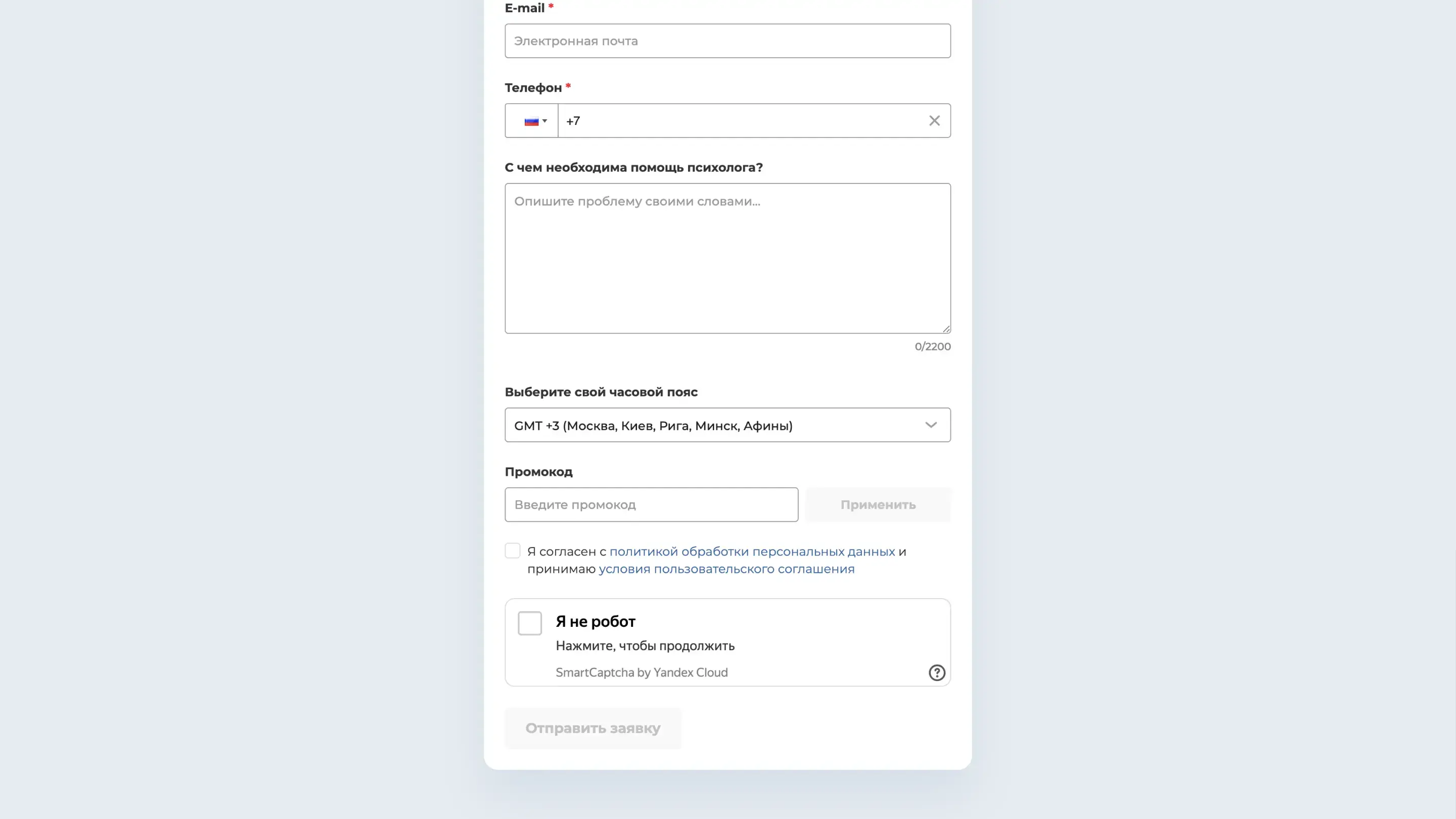Click the timezone chevron arrow
Image resolution: width=1456 pixels, height=819 pixels.
(931, 425)
